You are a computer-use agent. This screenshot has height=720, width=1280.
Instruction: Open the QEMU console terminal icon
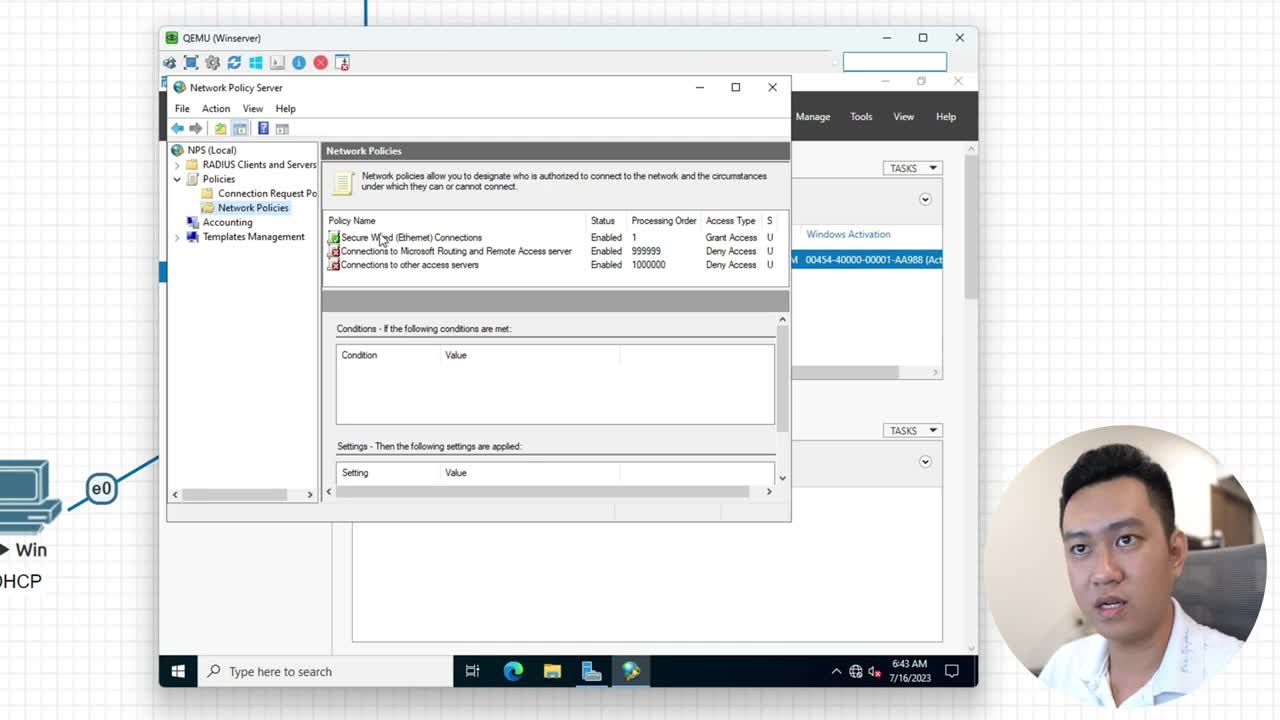277,62
